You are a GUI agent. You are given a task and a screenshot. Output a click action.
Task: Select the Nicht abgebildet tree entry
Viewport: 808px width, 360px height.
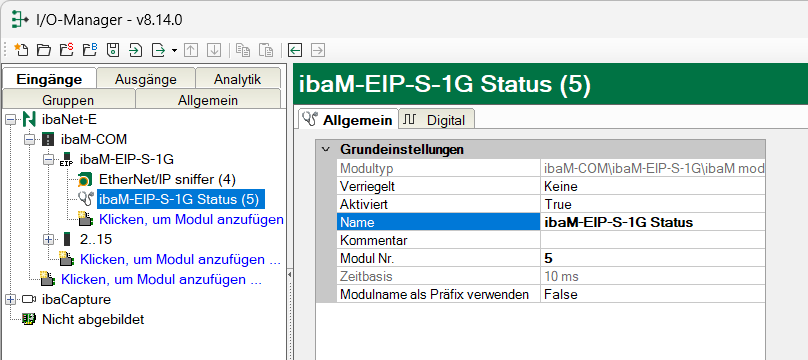click(93, 319)
